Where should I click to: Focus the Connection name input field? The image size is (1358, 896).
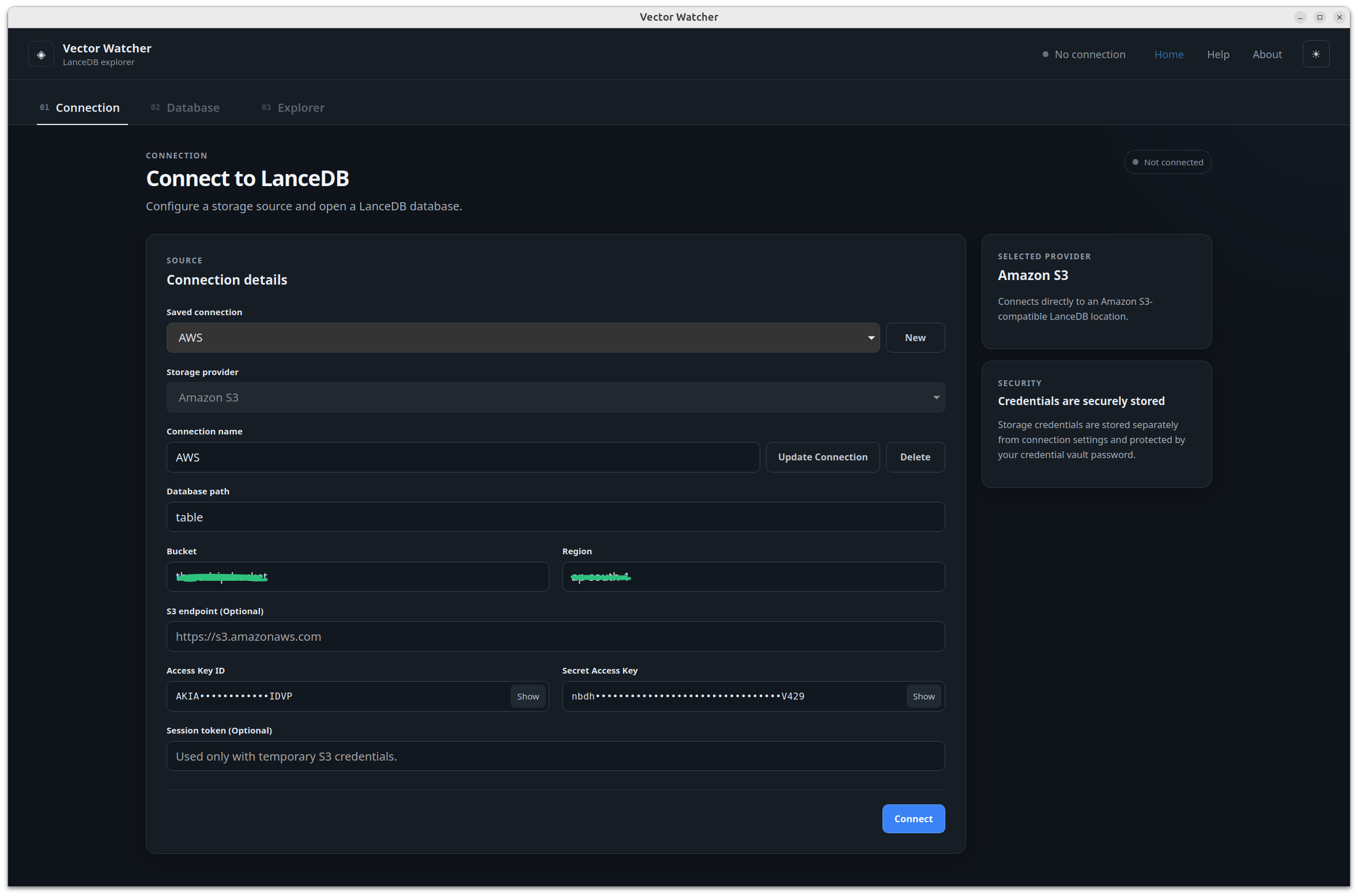(463, 458)
